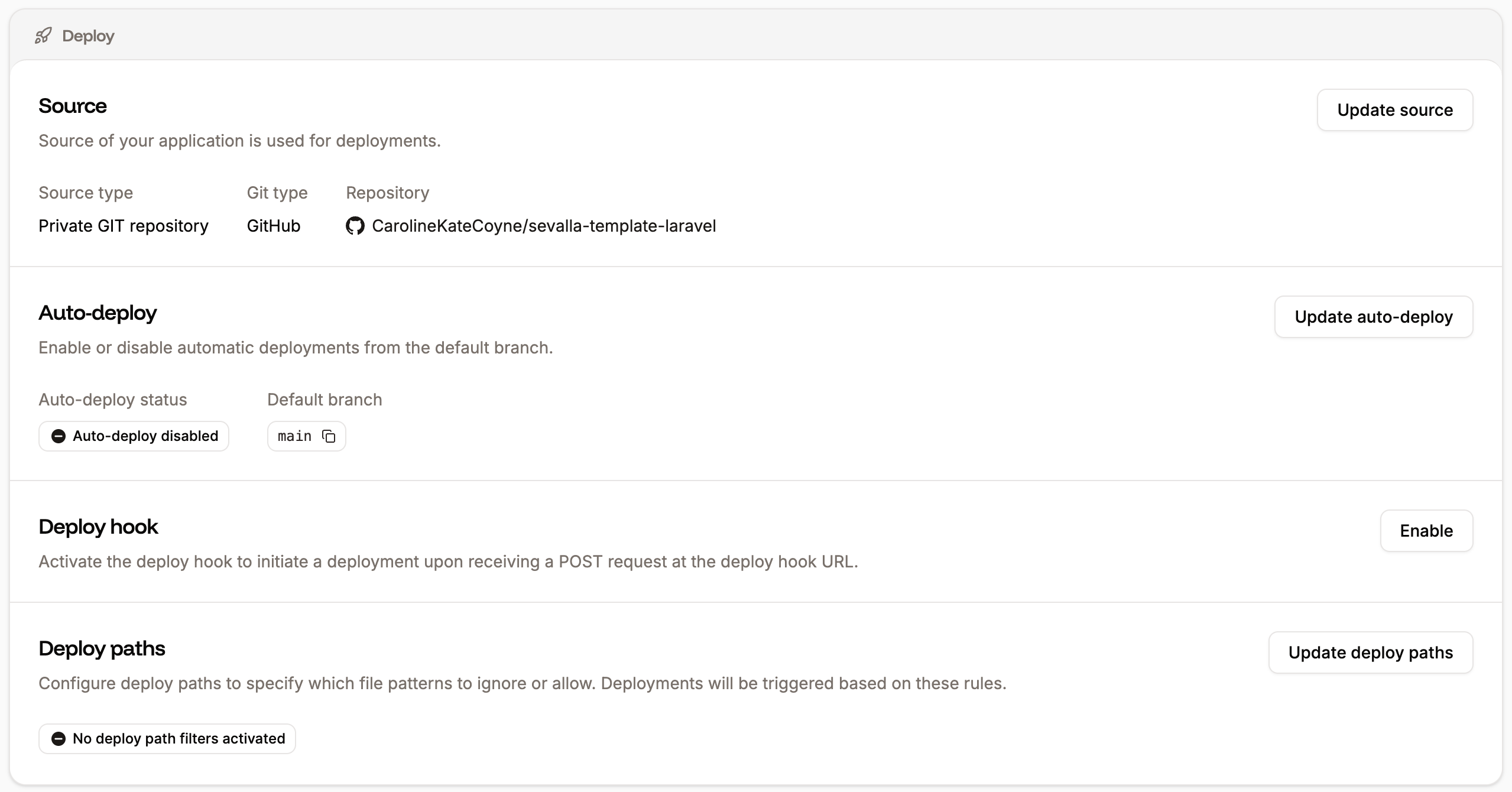
Task: Click the Deploy paths heading
Action: (101, 648)
